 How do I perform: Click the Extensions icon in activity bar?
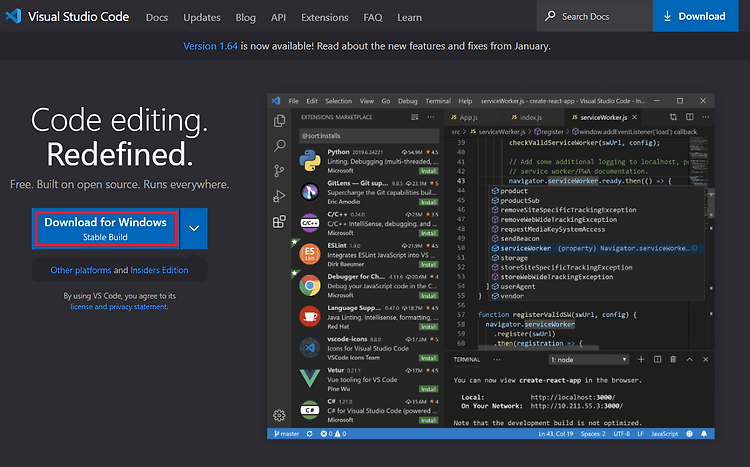(x=279, y=222)
